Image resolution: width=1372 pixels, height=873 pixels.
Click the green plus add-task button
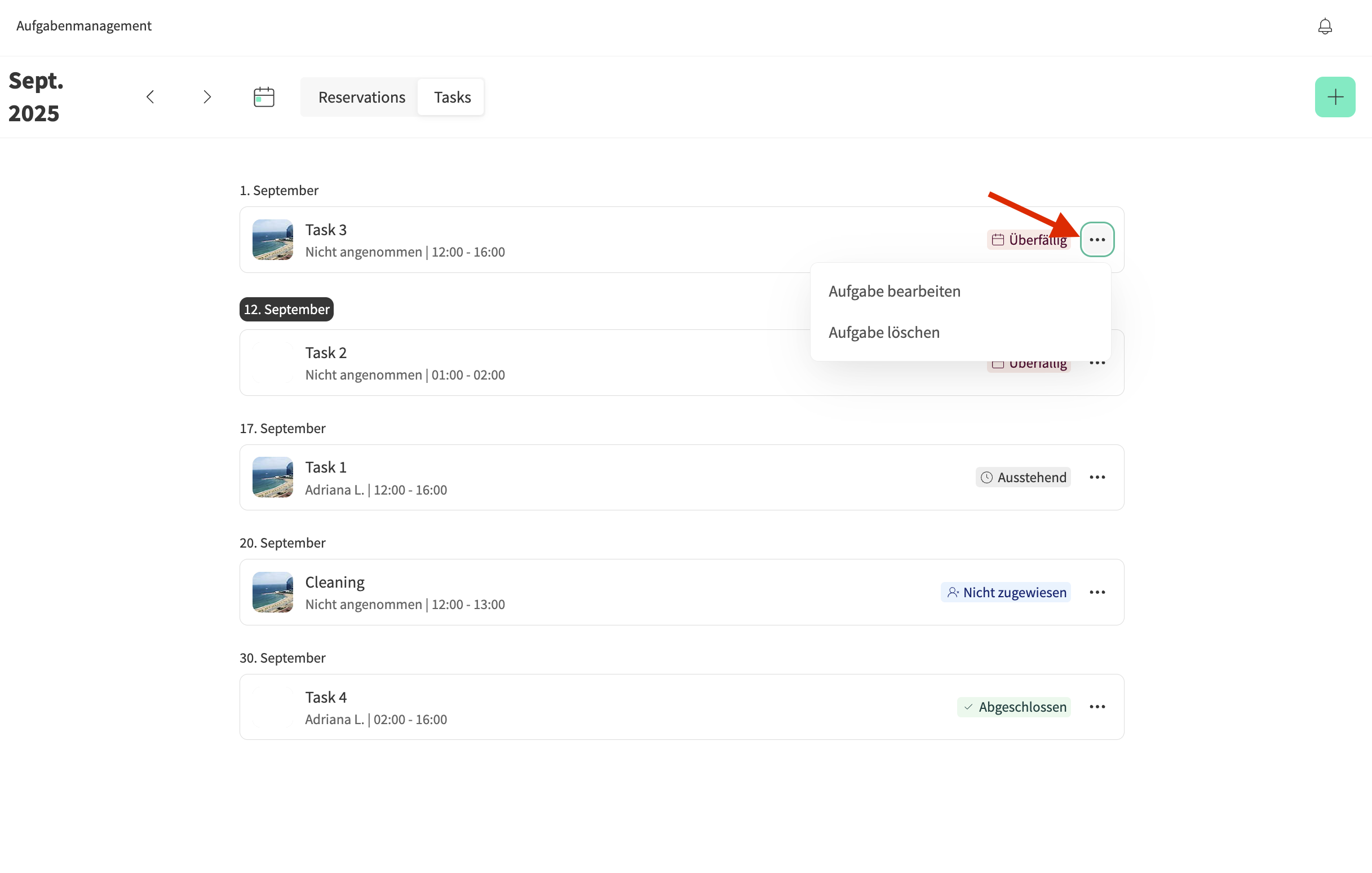point(1334,97)
